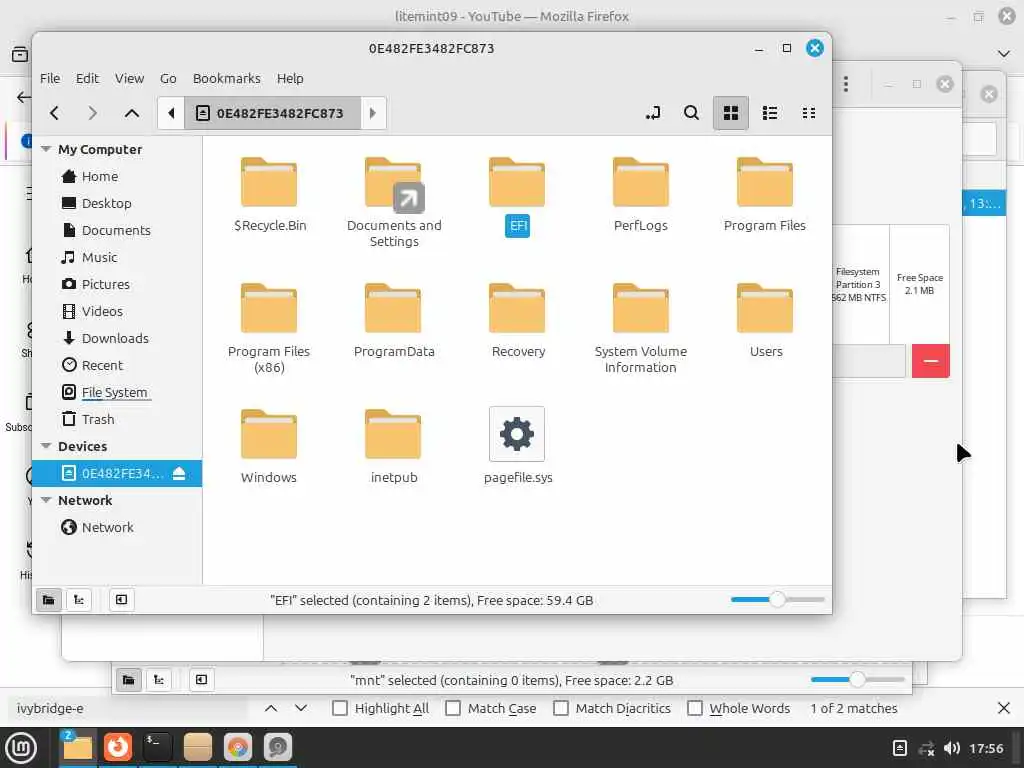The width and height of the screenshot is (1024, 768).
Task: Select Documents and Settings shortcut folder
Action: point(393,185)
